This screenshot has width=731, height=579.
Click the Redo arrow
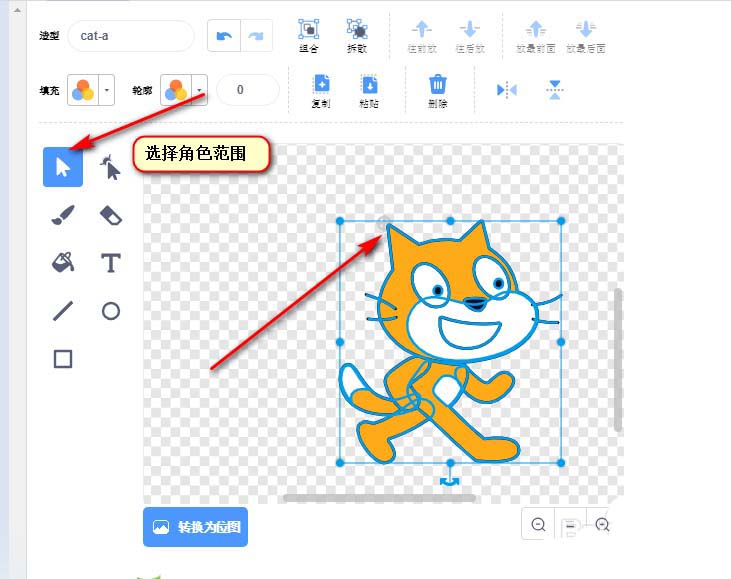(x=256, y=35)
